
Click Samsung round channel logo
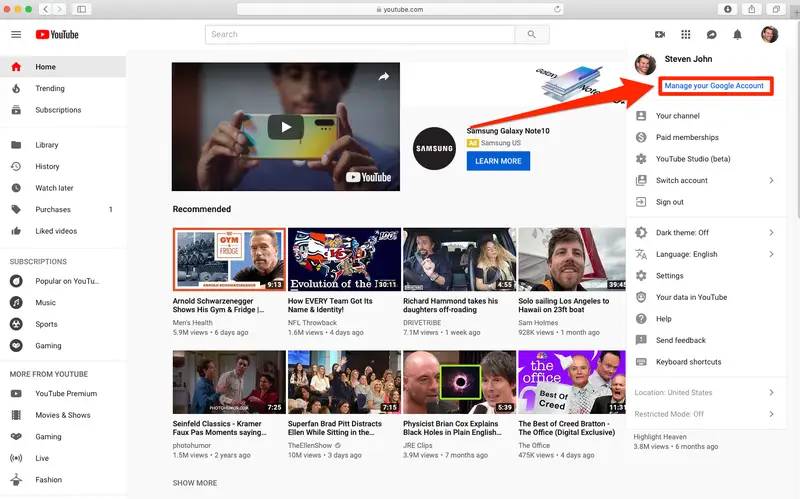[434, 148]
